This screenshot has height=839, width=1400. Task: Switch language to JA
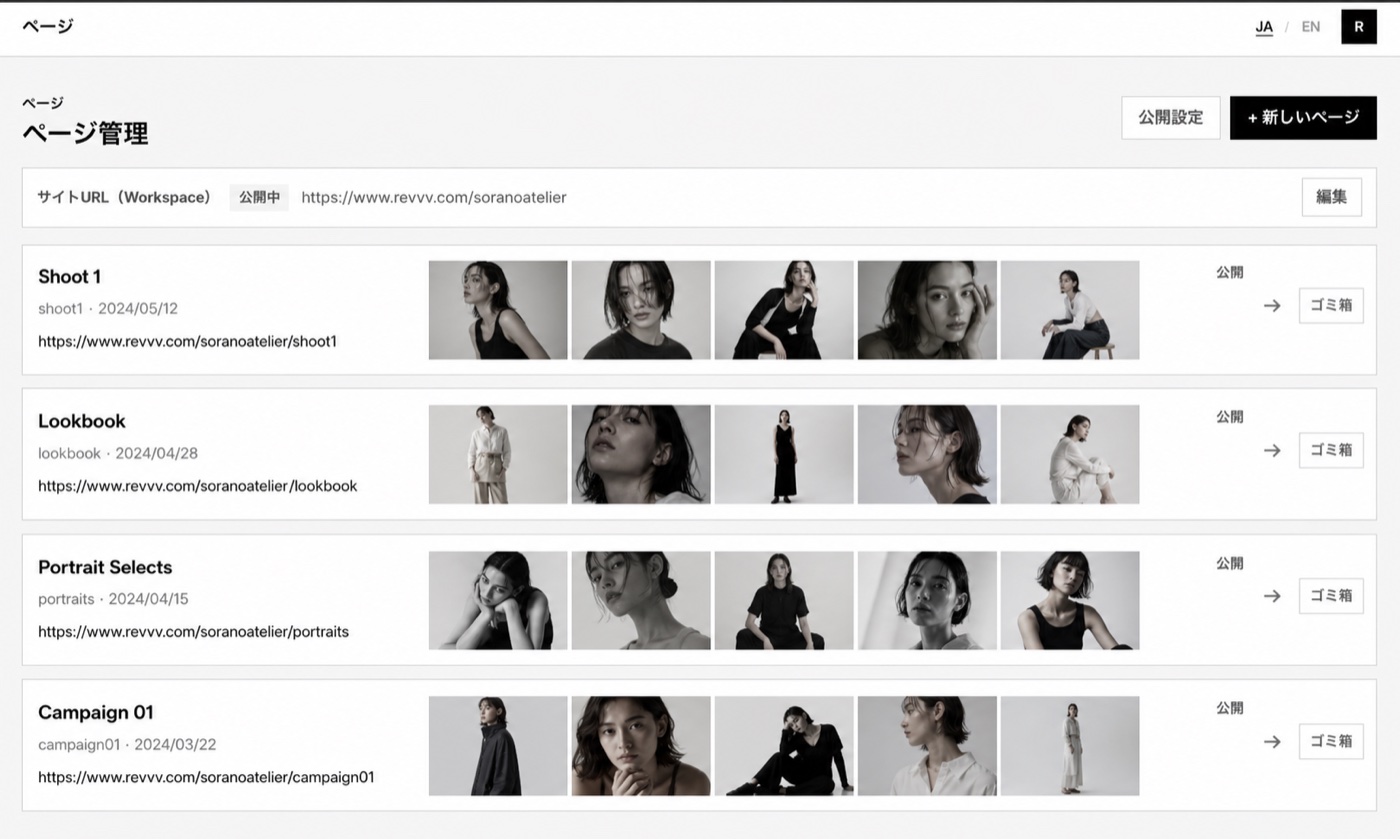(1264, 27)
